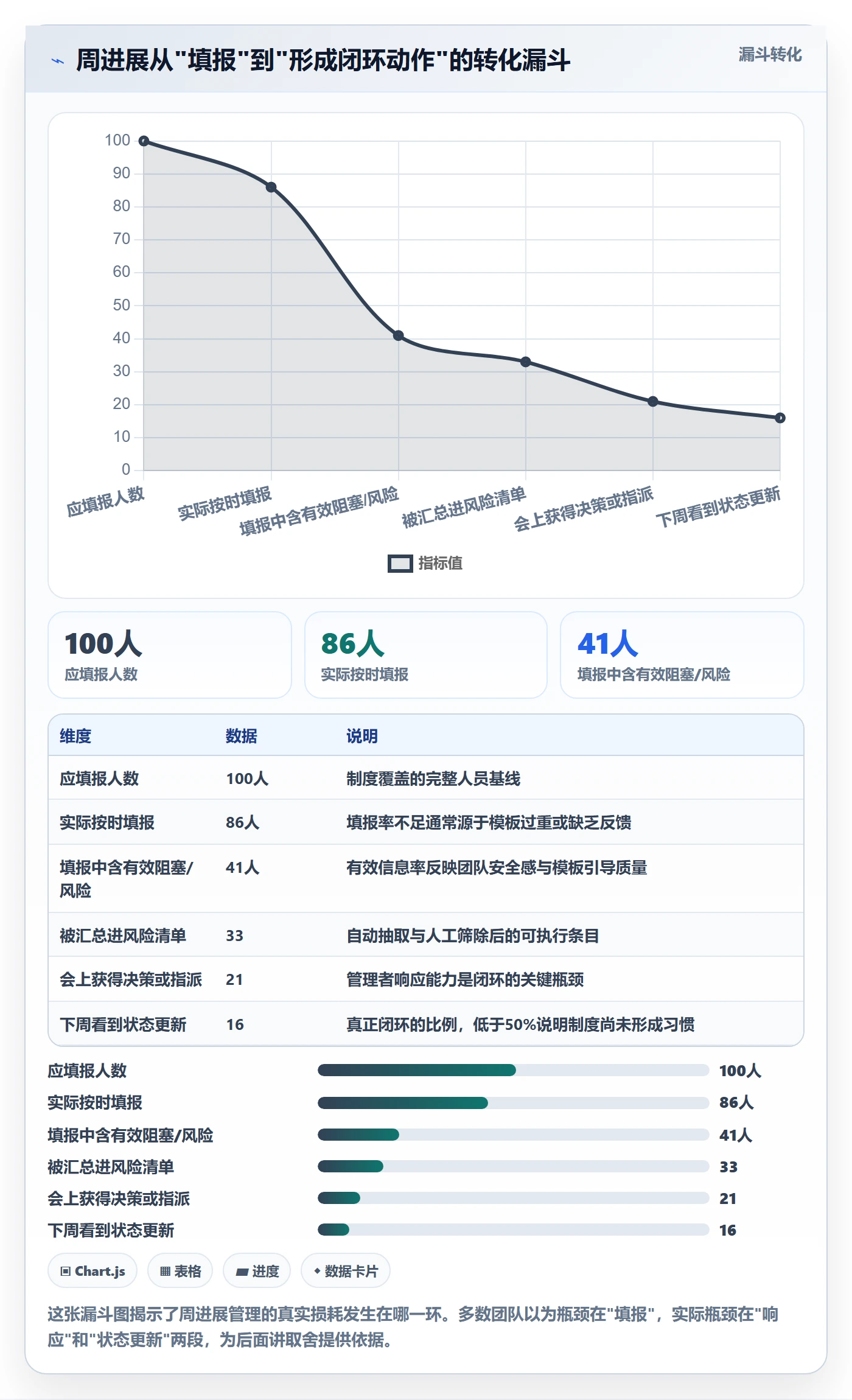Click the chart data point at value 16

(780, 418)
